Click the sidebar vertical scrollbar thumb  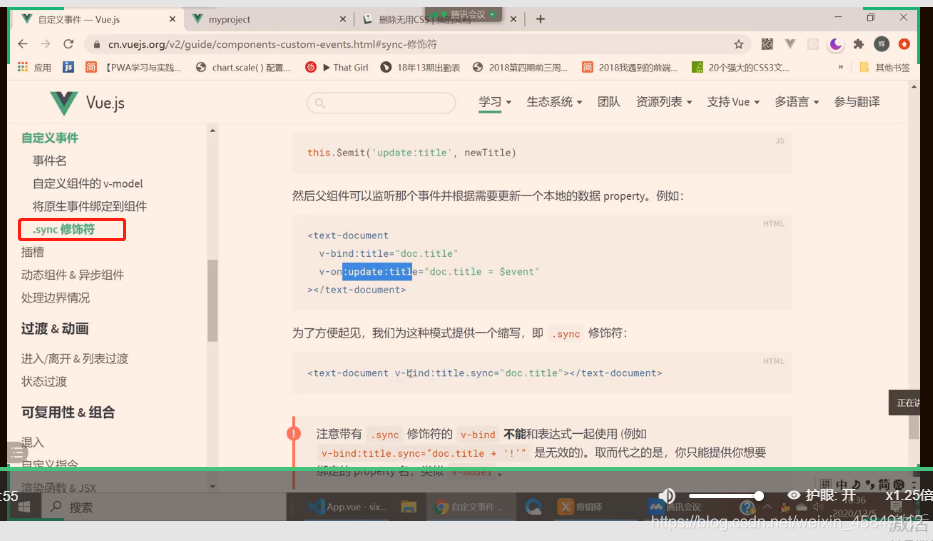pos(212,301)
